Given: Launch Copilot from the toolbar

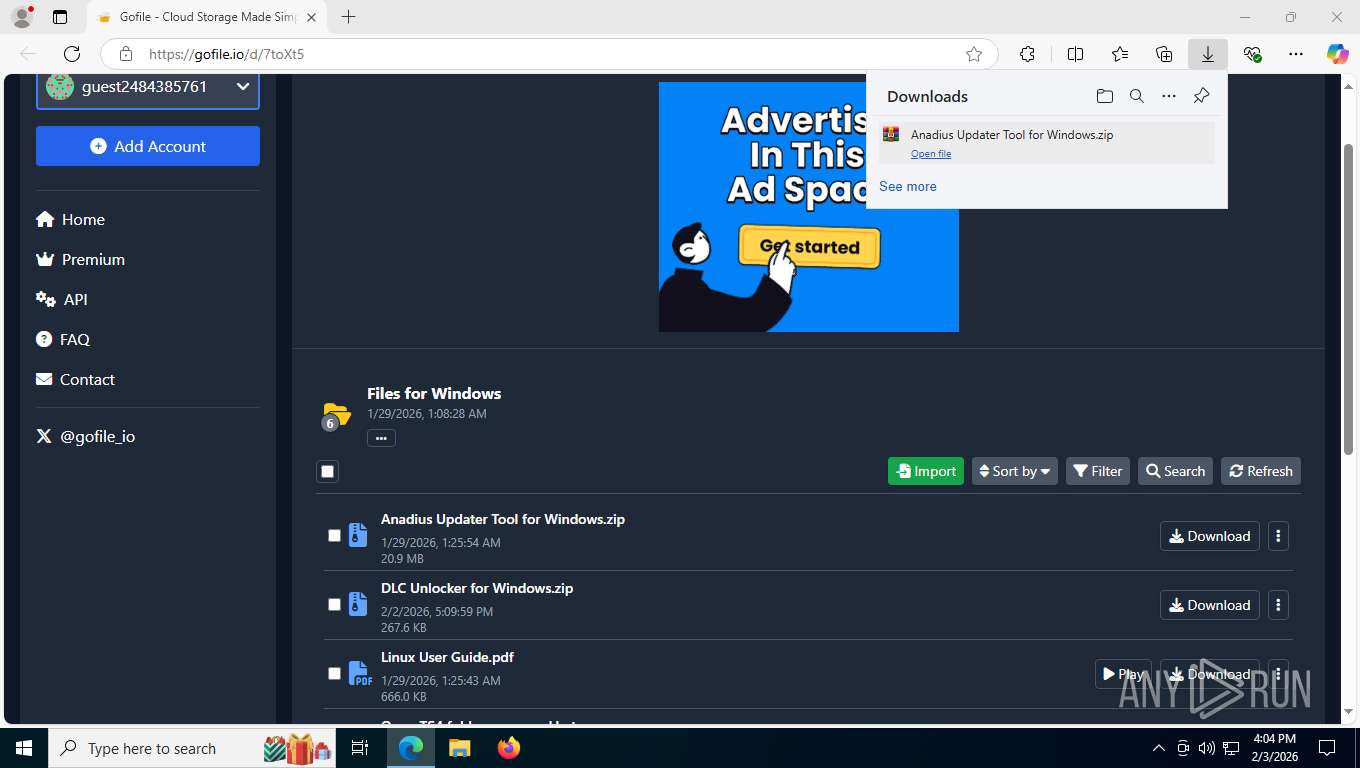Looking at the screenshot, I should (1337, 54).
